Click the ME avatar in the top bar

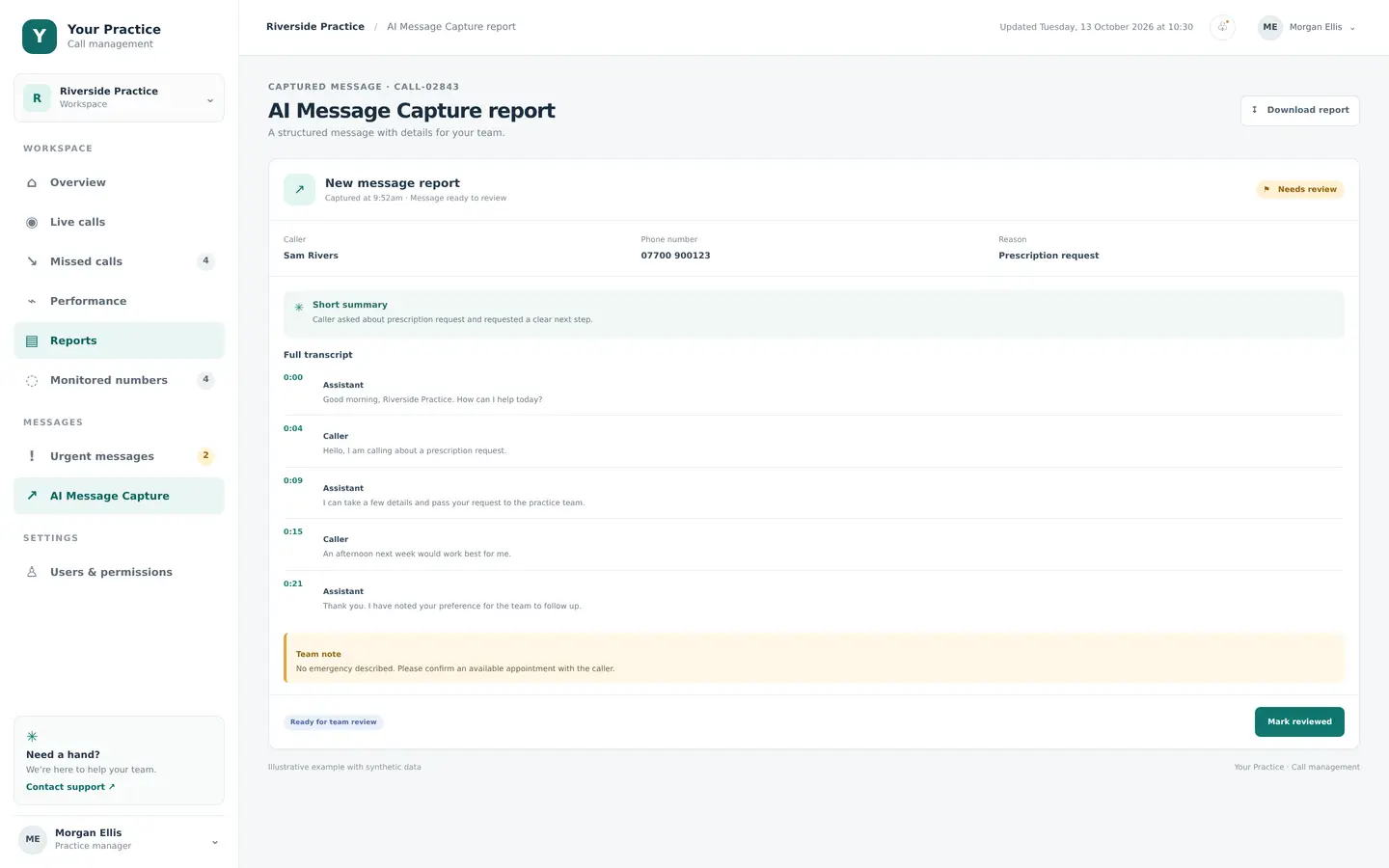coord(1270,27)
